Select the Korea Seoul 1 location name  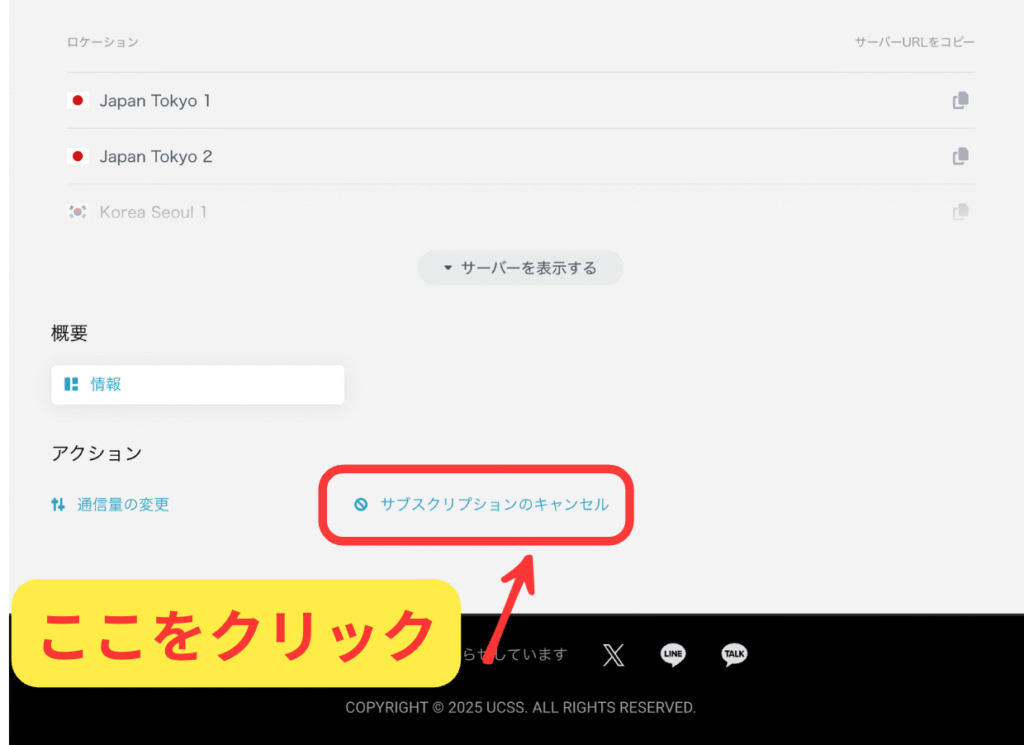point(153,212)
